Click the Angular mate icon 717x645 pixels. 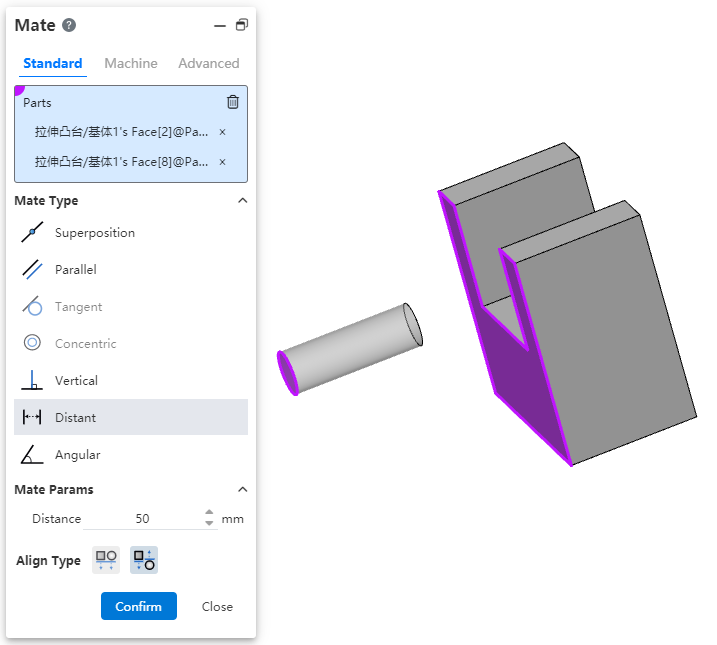click(x=32, y=454)
